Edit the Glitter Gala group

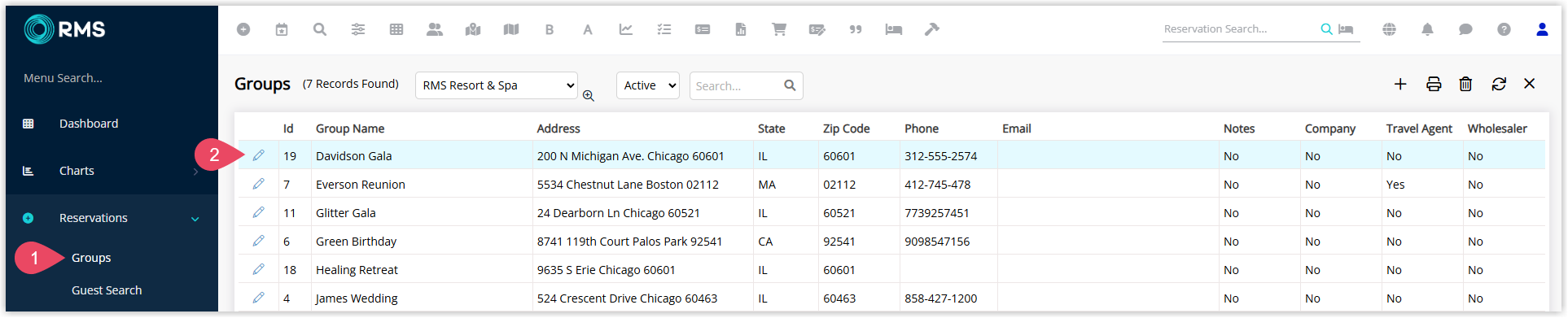(x=258, y=212)
